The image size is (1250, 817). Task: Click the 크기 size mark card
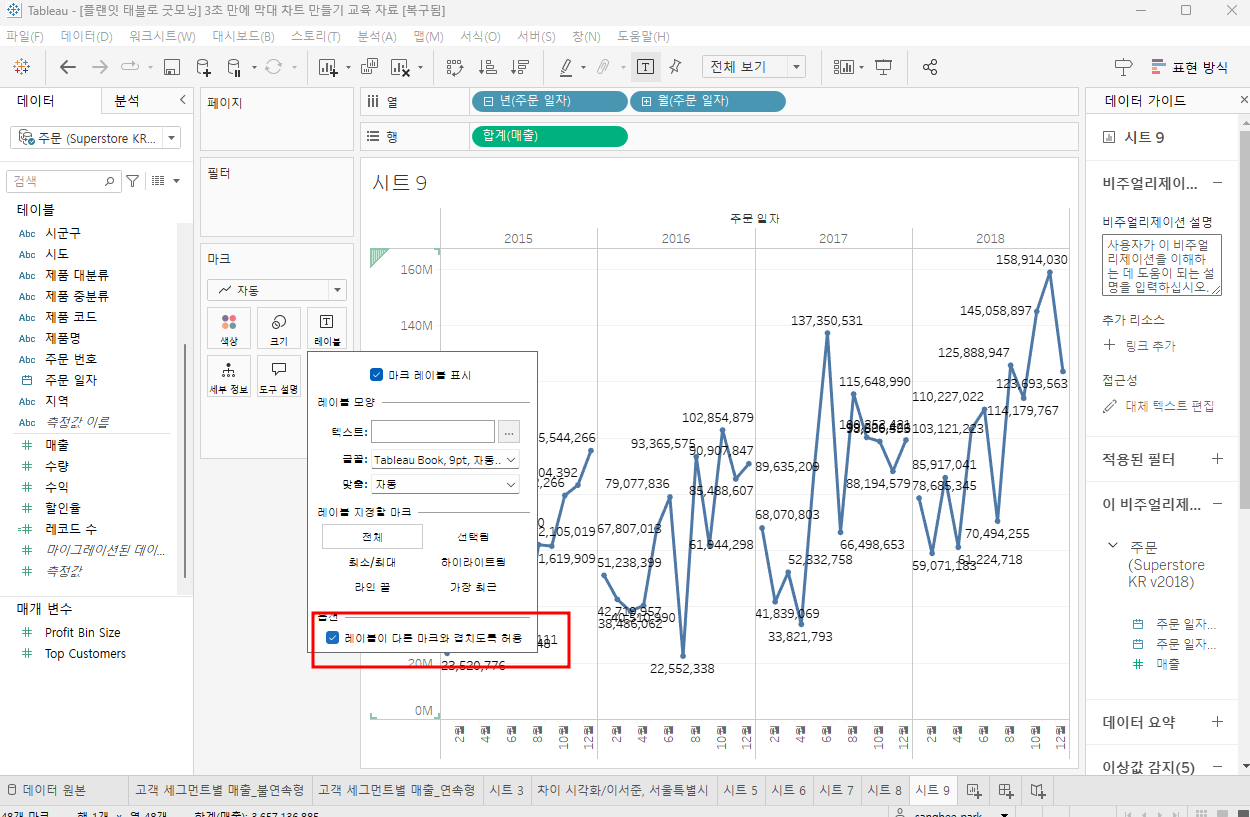279,328
